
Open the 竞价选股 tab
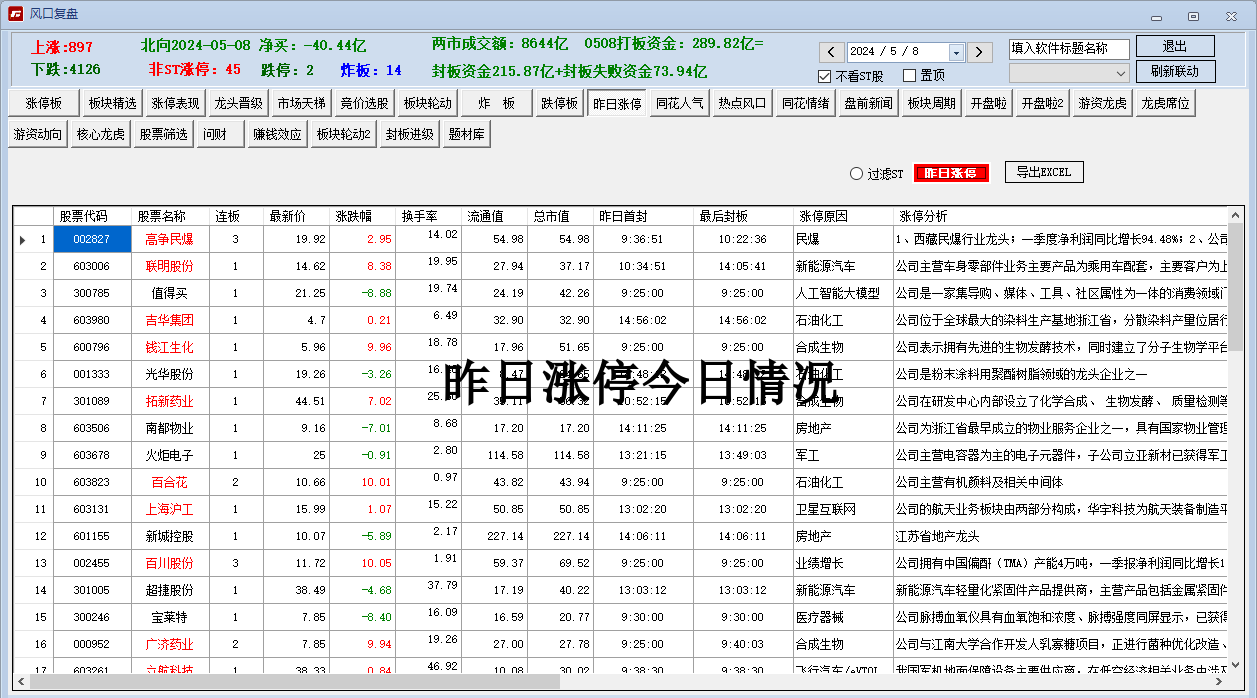364,103
